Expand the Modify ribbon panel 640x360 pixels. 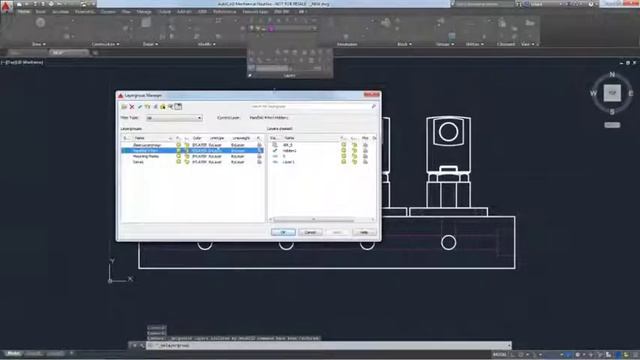pos(207,44)
